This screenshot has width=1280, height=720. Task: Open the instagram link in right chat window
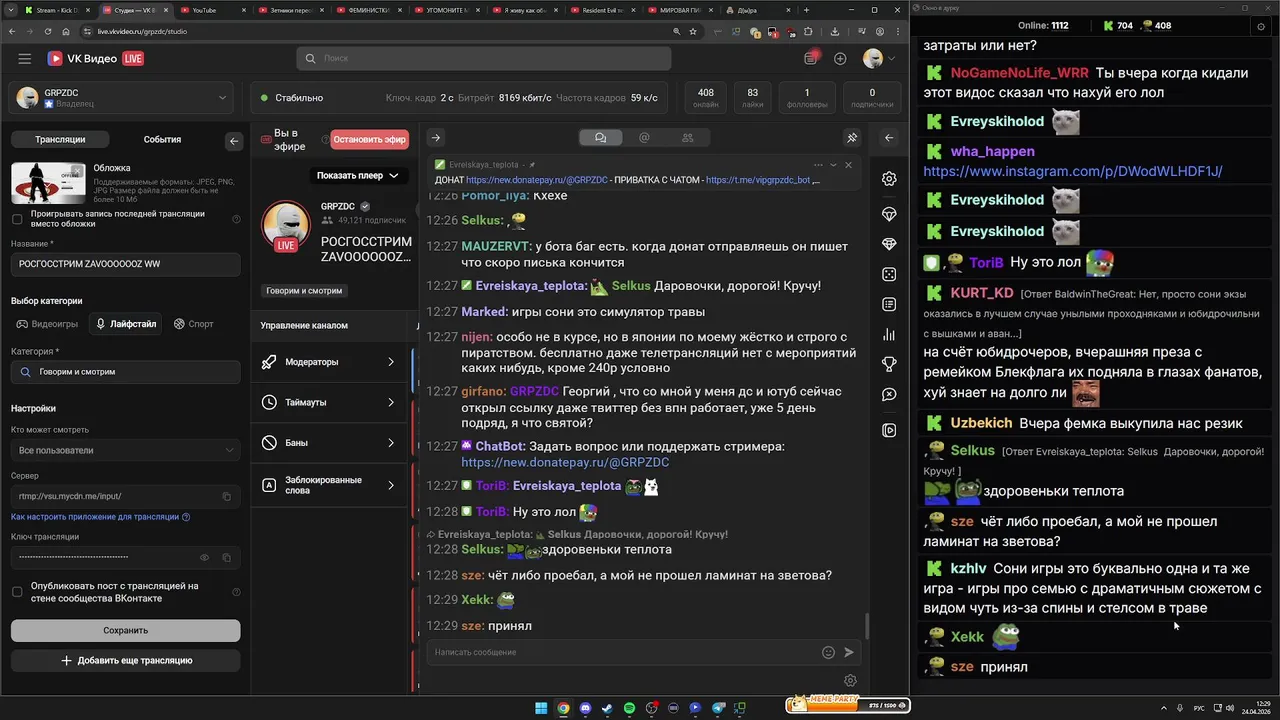(1072, 171)
